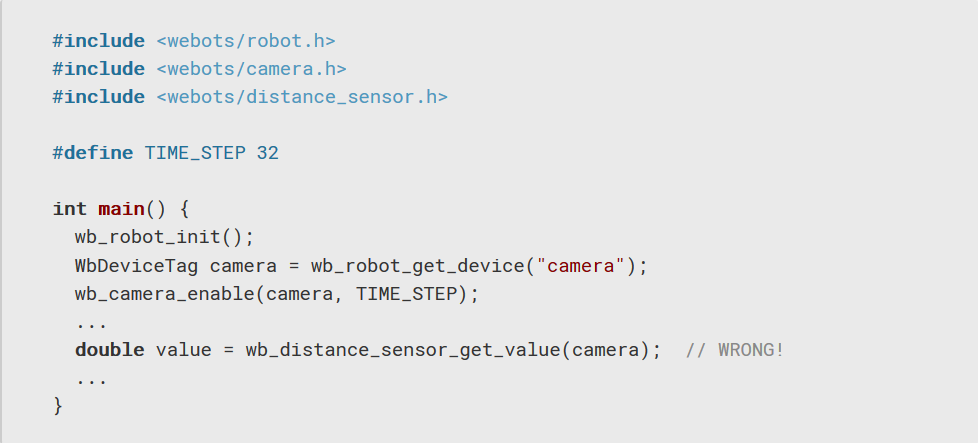
Task: Click the ellipsis line after wb_camera_enable
Action: point(91,323)
